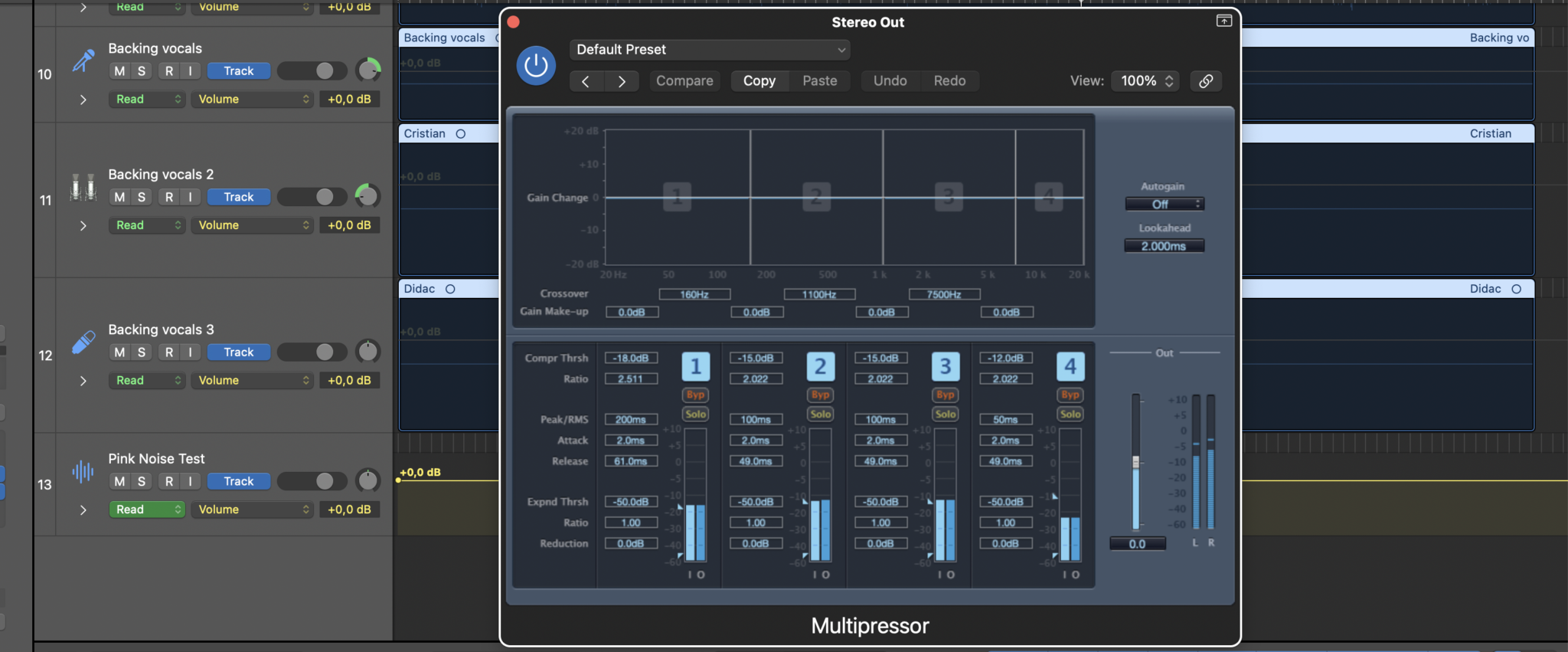
Task: Click the Backing vocals 3 track icon
Action: 83,342
